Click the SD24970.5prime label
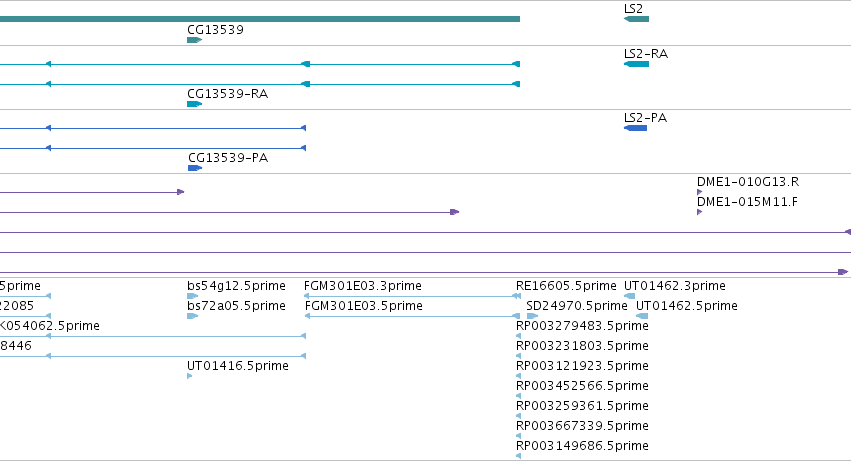 pos(577,306)
